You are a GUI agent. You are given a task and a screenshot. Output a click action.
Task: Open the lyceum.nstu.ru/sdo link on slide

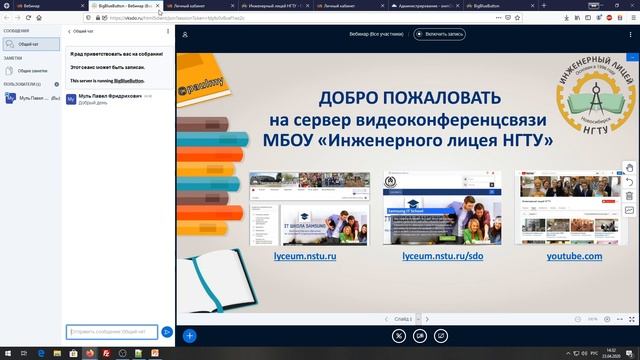pos(443,256)
